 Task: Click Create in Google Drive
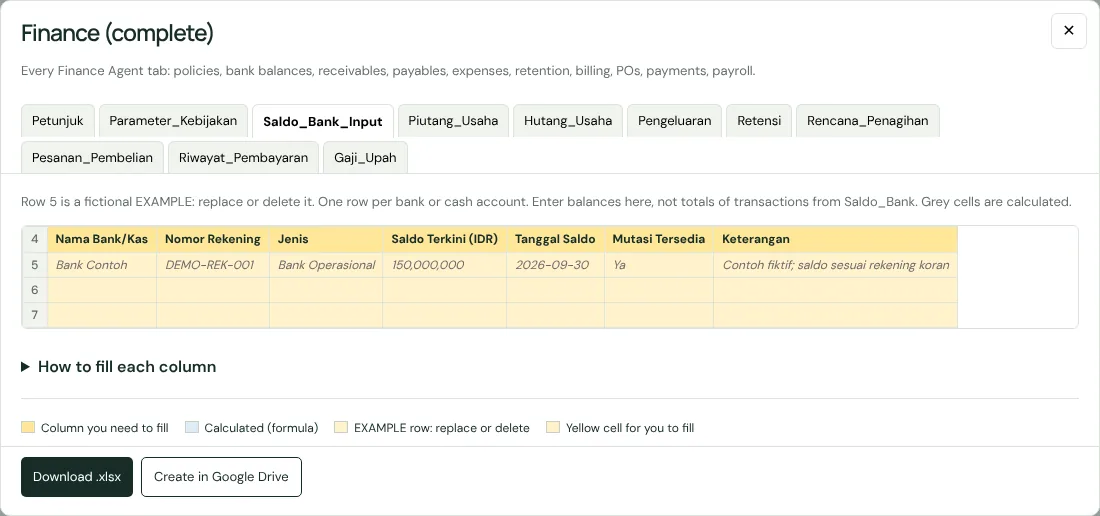tap(221, 477)
